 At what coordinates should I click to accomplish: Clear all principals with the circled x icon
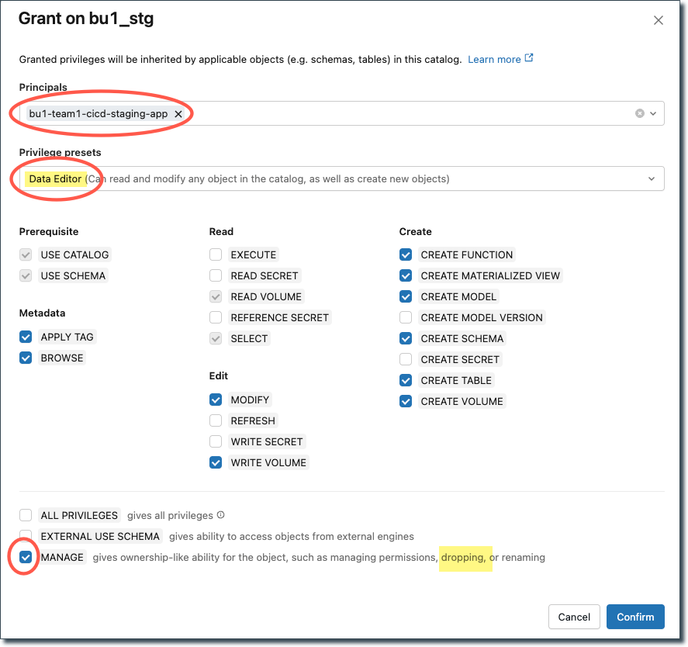(x=640, y=114)
